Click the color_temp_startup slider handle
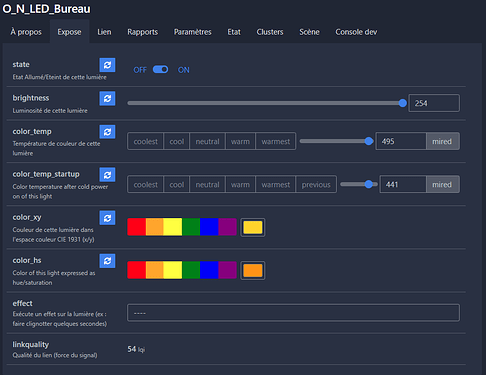 [x=369, y=184]
